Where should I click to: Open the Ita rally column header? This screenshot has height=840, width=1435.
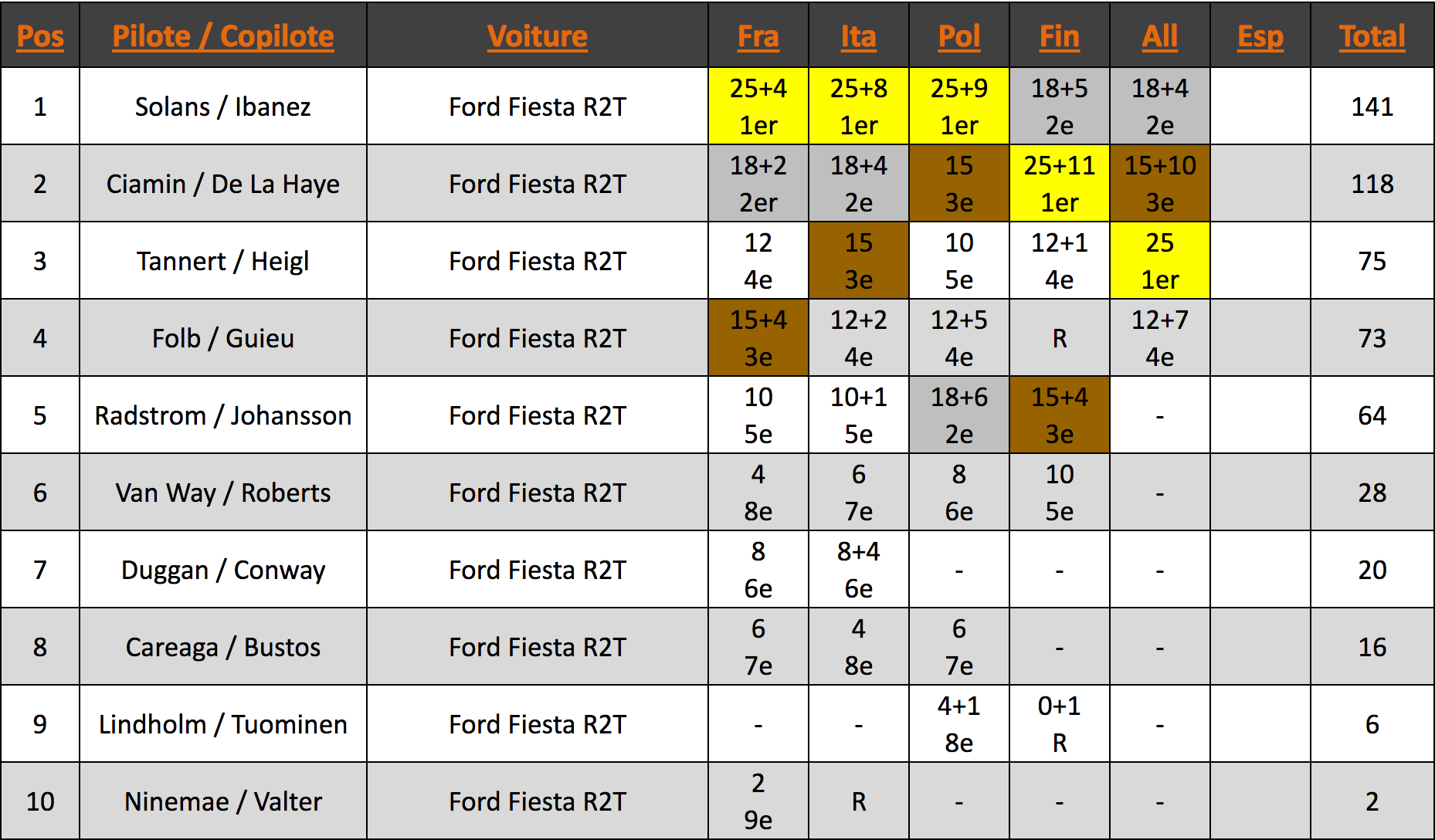coord(859,36)
